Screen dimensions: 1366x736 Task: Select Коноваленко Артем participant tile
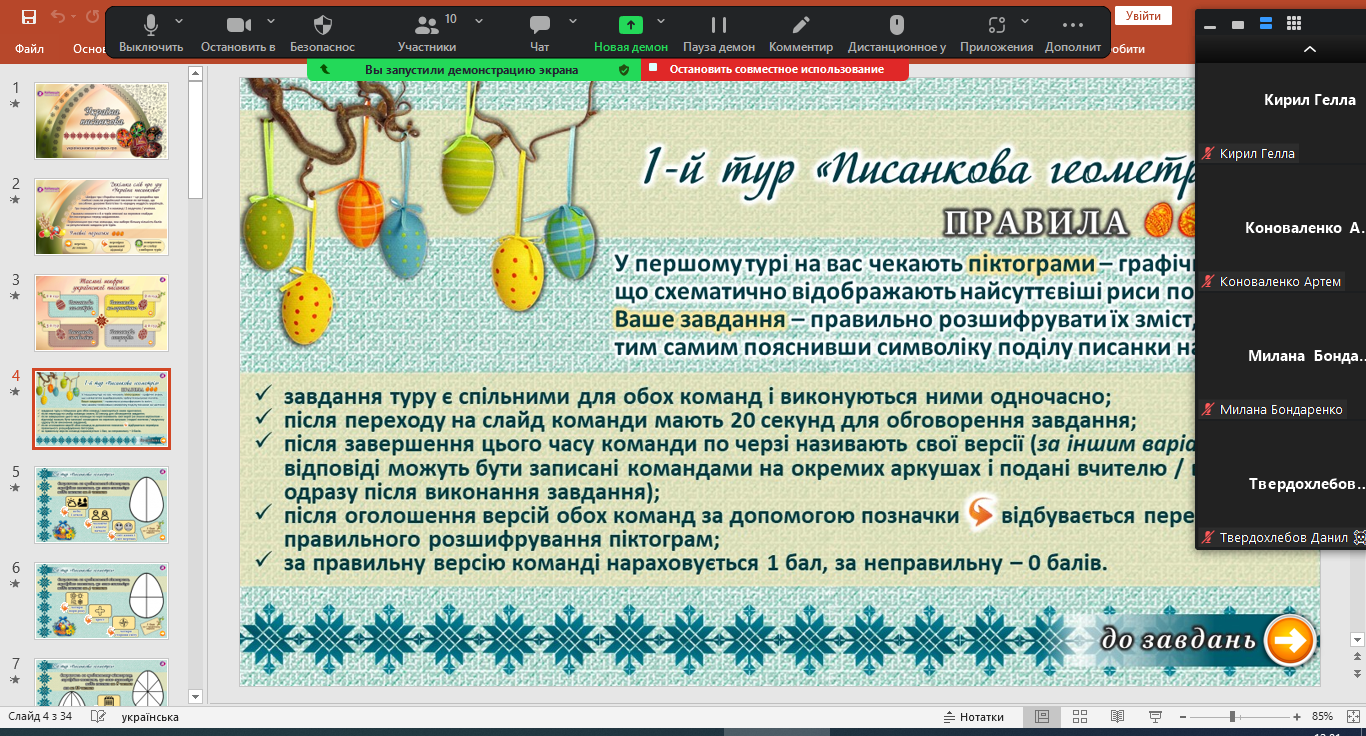[1281, 241]
